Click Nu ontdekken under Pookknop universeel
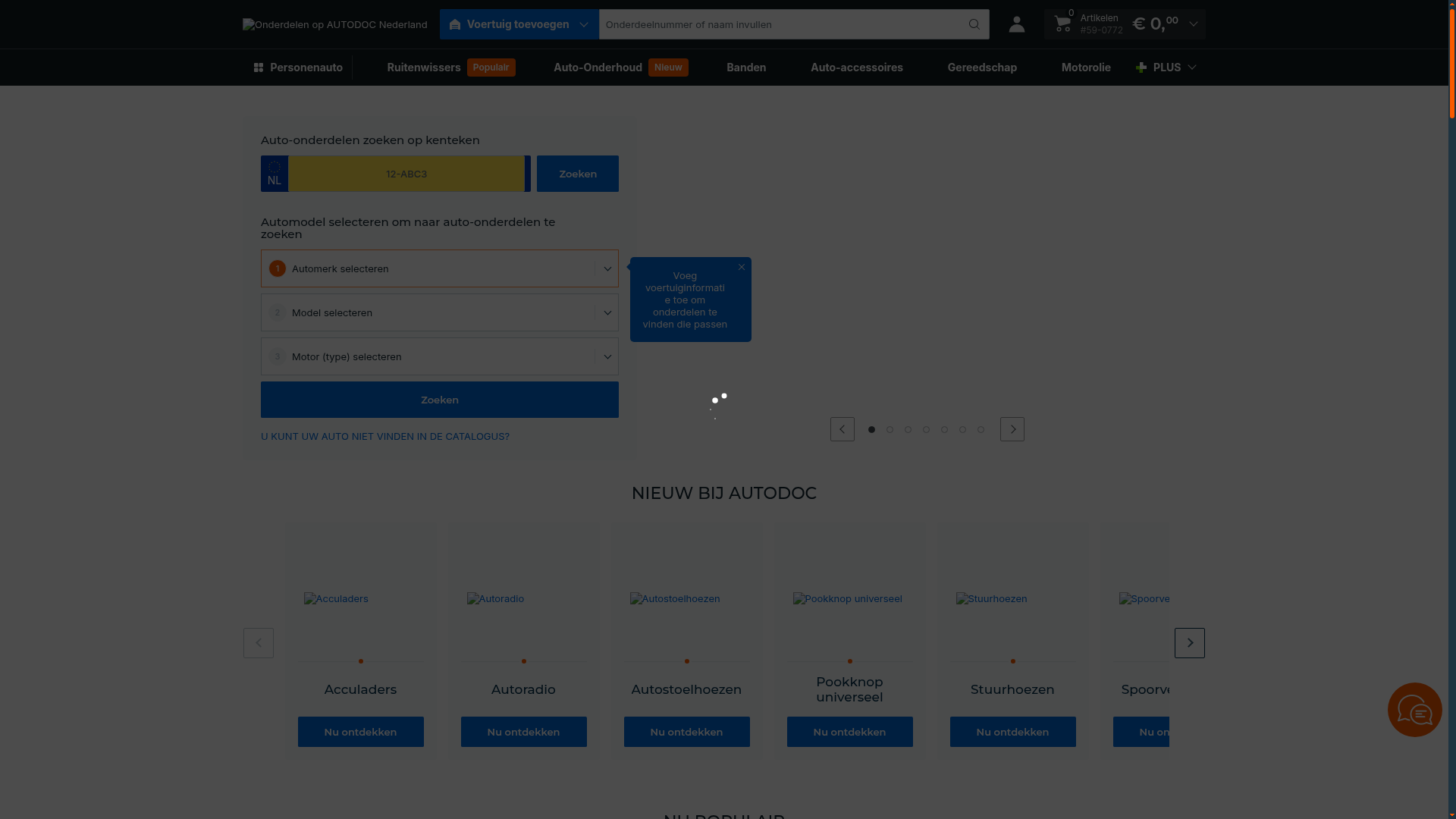The image size is (1456, 819). (x=850, y=732)
